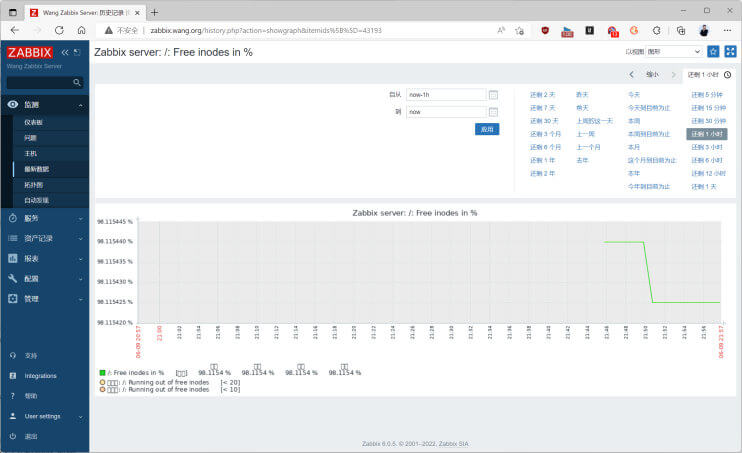Viewport: 742px width, 453px height.
Task: Click the eye icon of the 监测 menu
Action: click(x=13, y=104)
